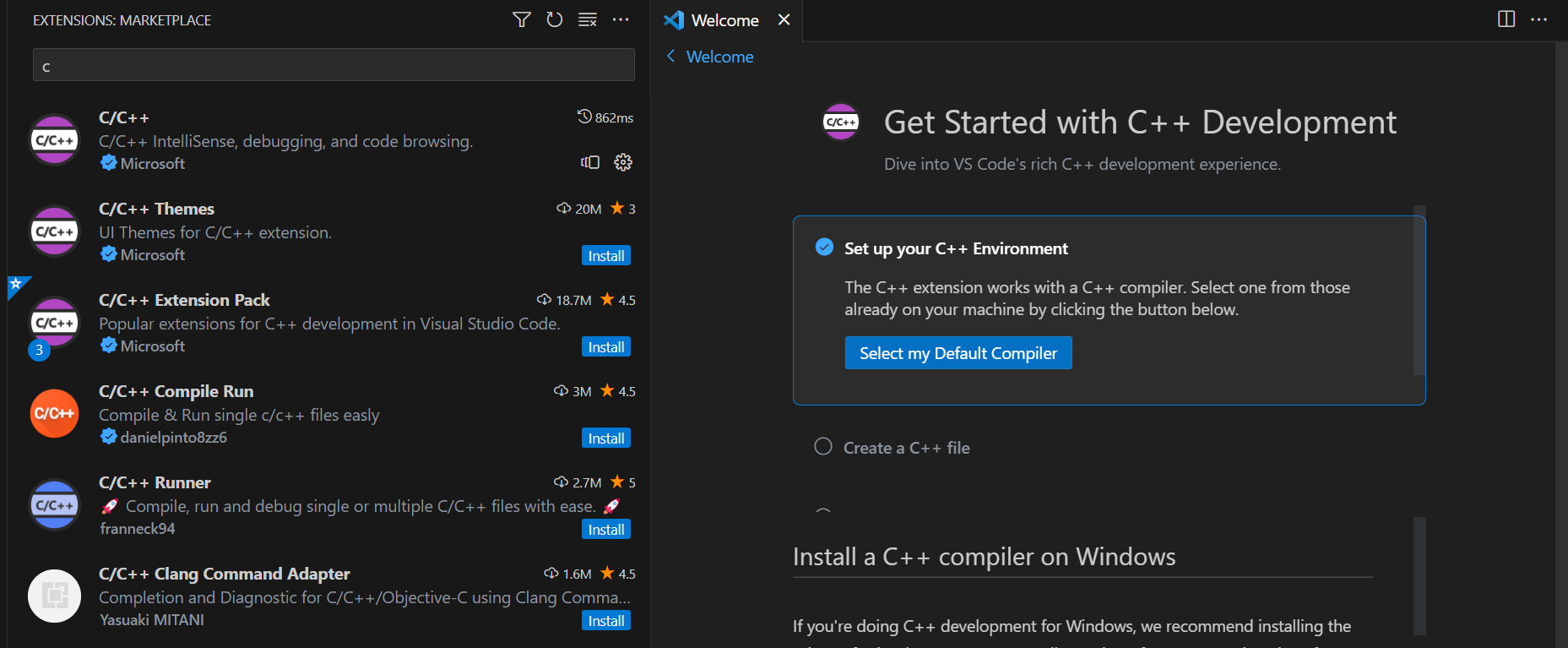This screenshot has height=648, width=1568.
Task: Open the C/C++ Runner blue logo
Action: tap(55, 504)
